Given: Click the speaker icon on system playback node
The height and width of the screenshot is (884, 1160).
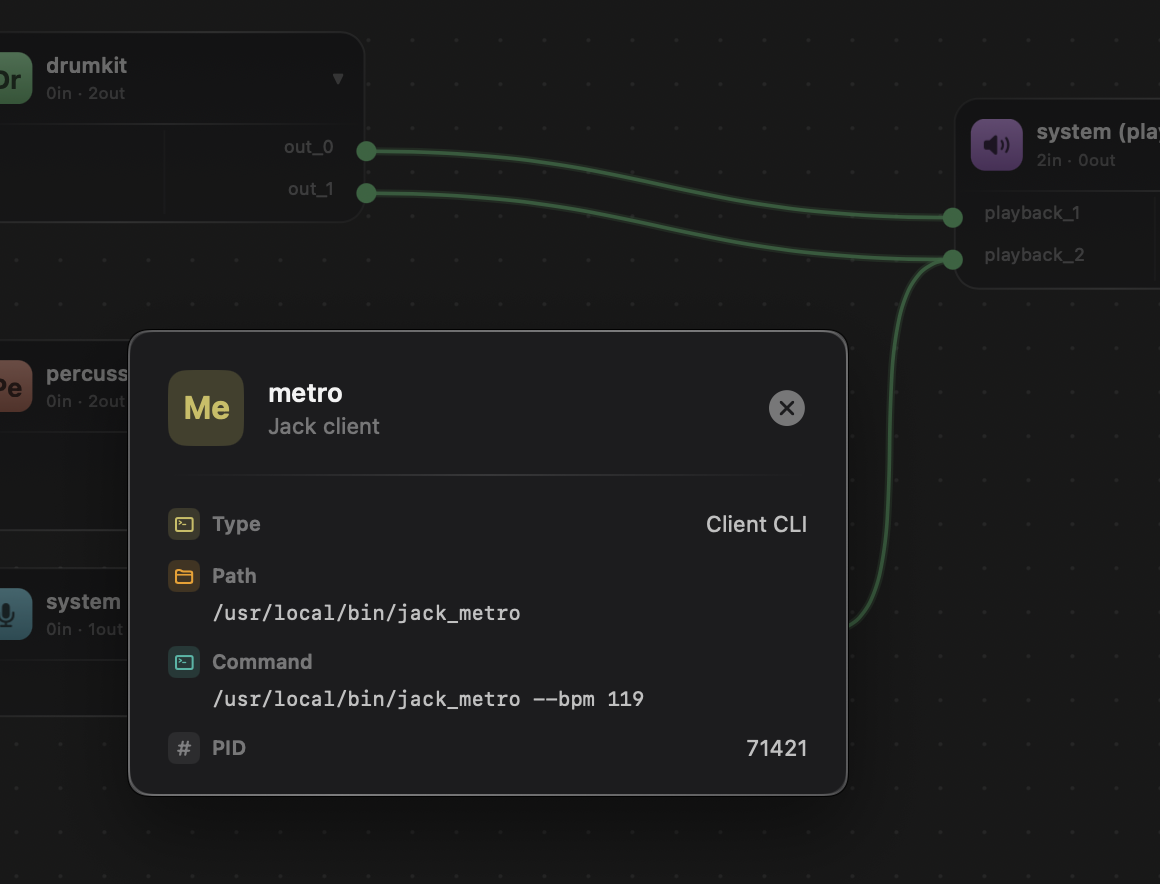Looking at the screenshot, I should click(x=996, y=144).
